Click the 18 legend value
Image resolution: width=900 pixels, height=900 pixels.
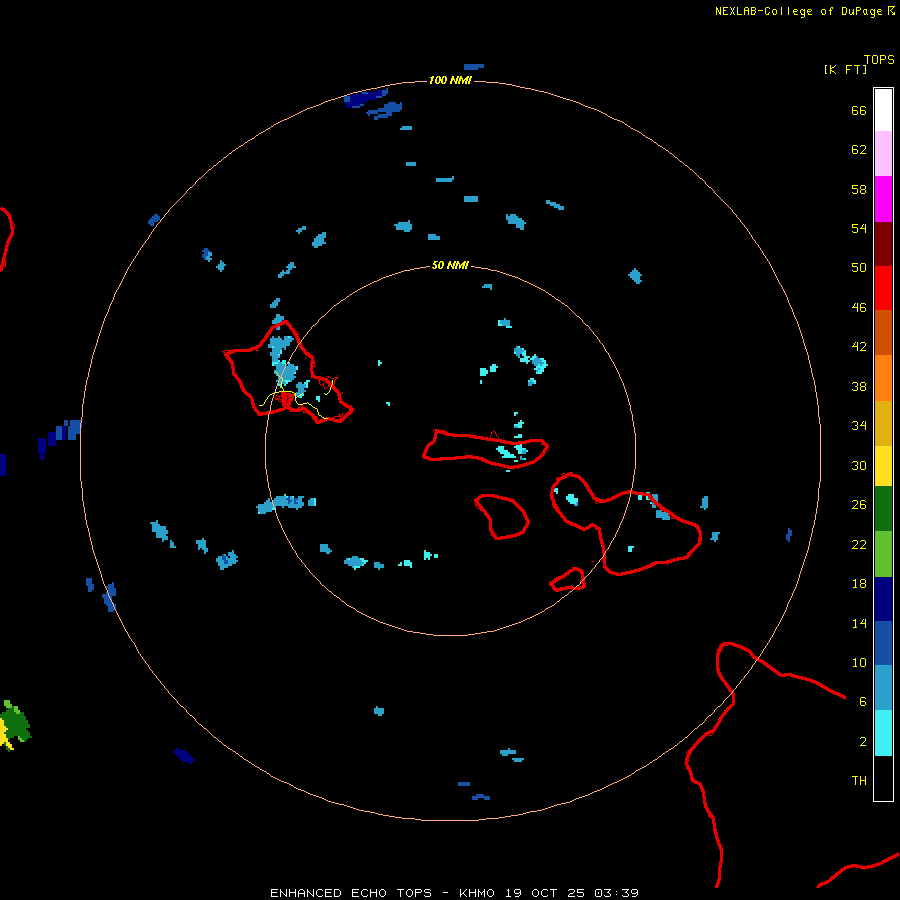pos(859,584)
